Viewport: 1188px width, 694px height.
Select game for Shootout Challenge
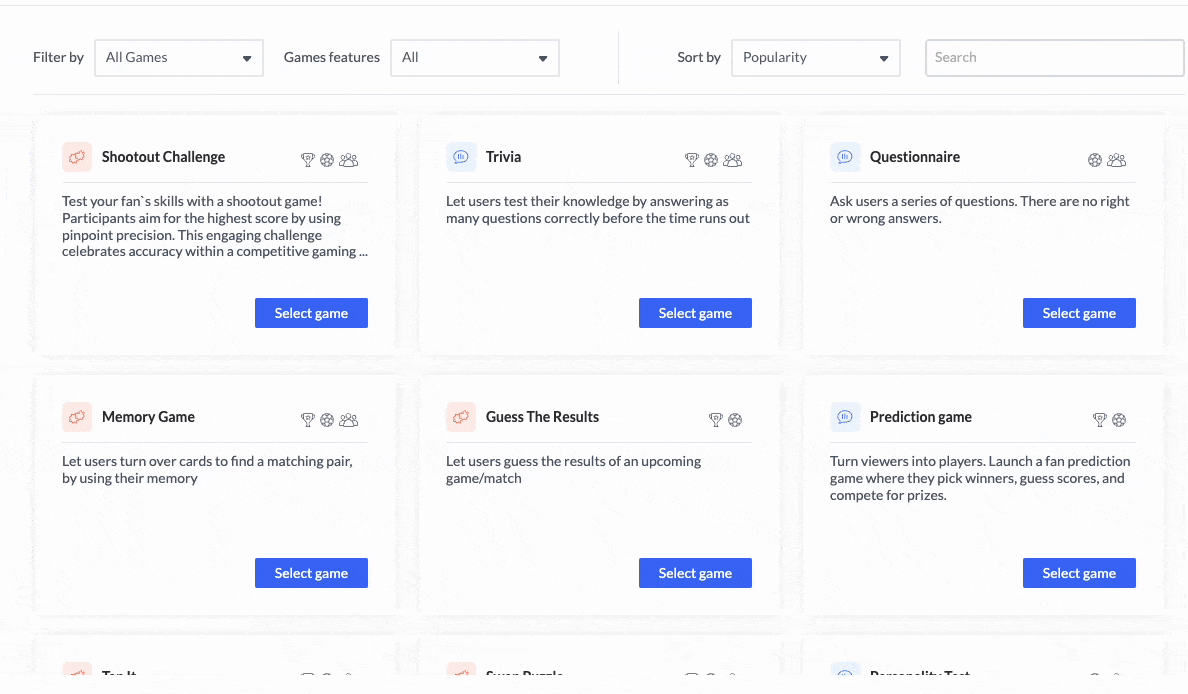tap(311, 313)
